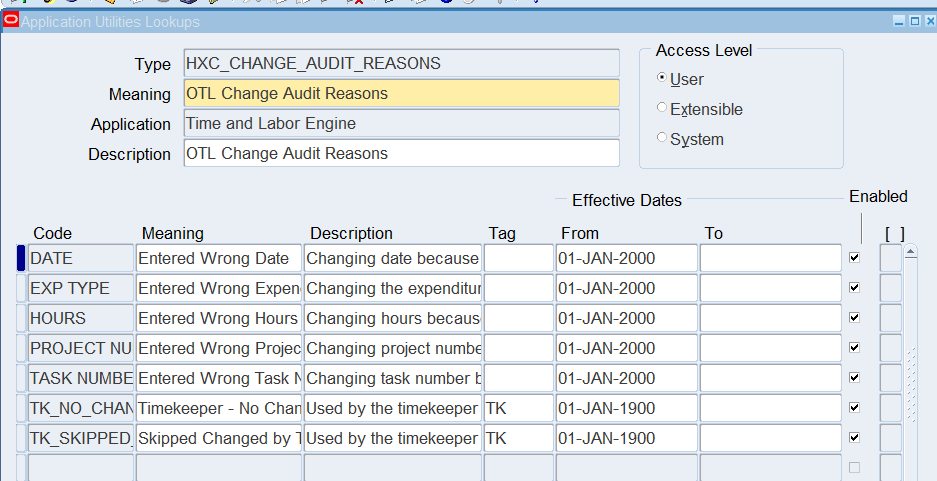Viewport: 937px width, 481px height.
Task: Choose the System access level radio button
Action: (x=662, y=139)
